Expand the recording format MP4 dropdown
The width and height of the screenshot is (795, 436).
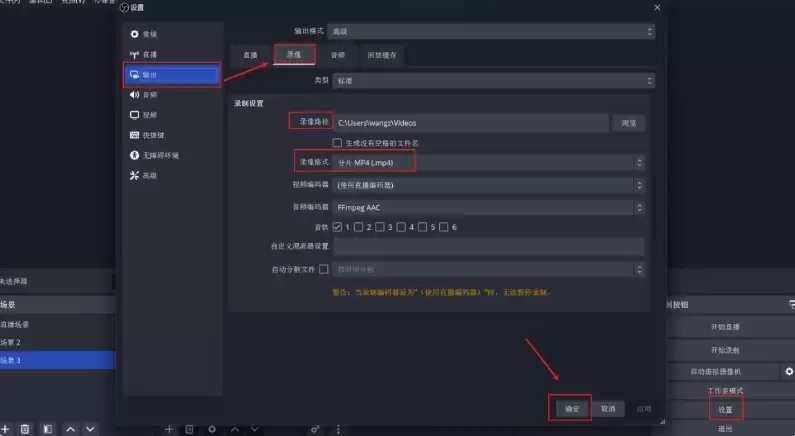(489, 163)
